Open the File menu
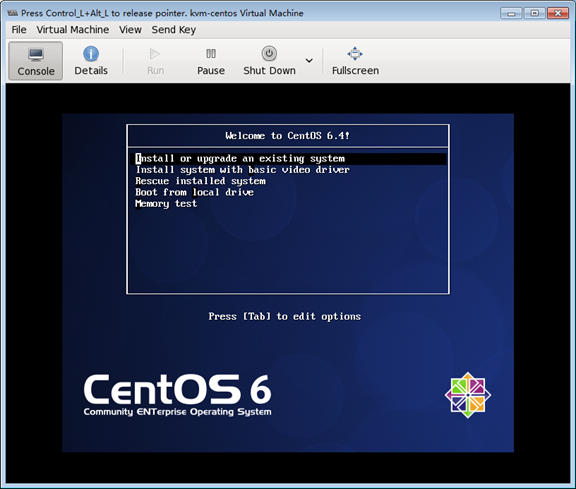Image resolution: width=576 pixels, height=489 pixels. coord(19,29)
